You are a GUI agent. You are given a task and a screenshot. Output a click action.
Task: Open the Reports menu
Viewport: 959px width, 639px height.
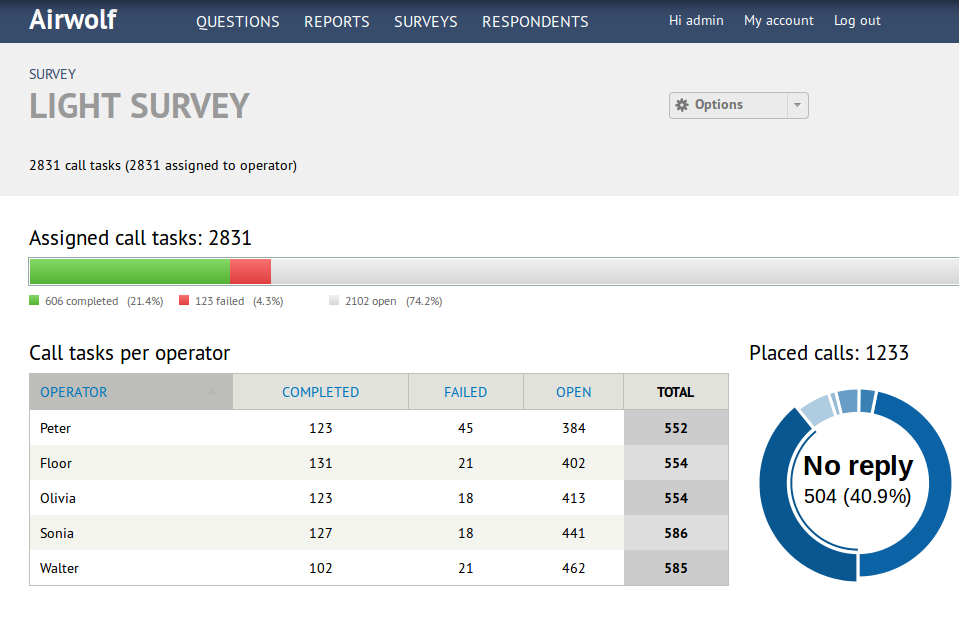(336, 21)
